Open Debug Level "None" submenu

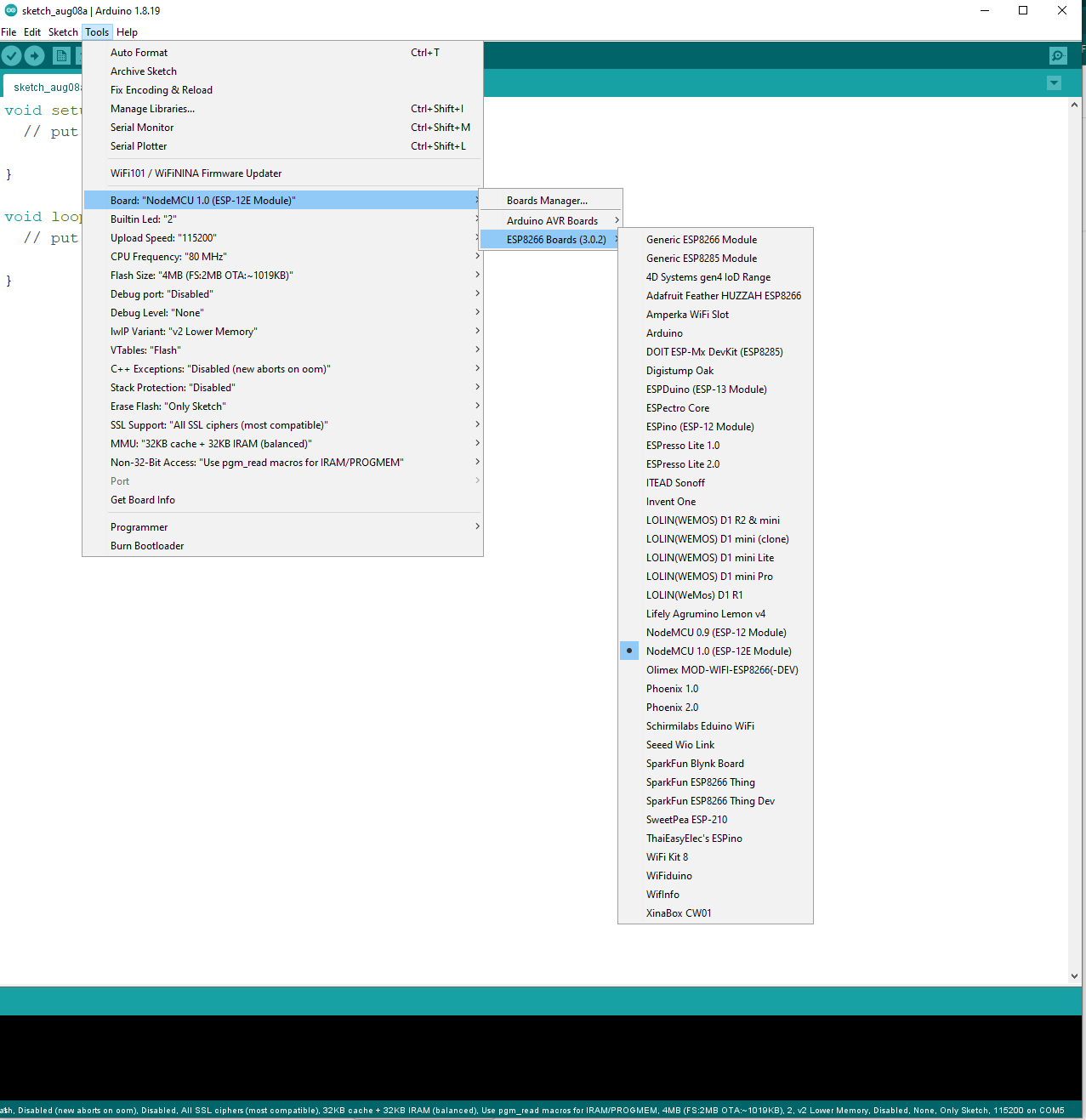point(282,313)
